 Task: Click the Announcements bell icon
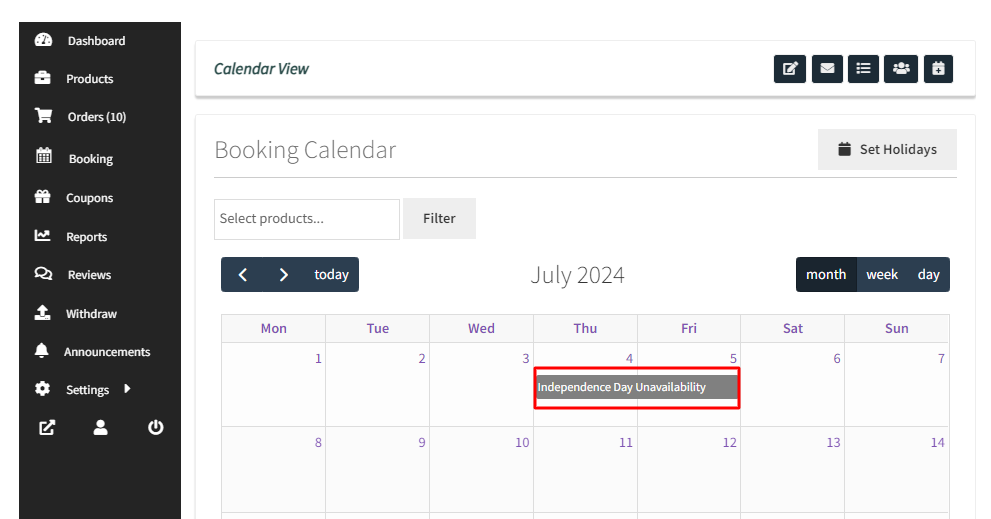(42, 350)
